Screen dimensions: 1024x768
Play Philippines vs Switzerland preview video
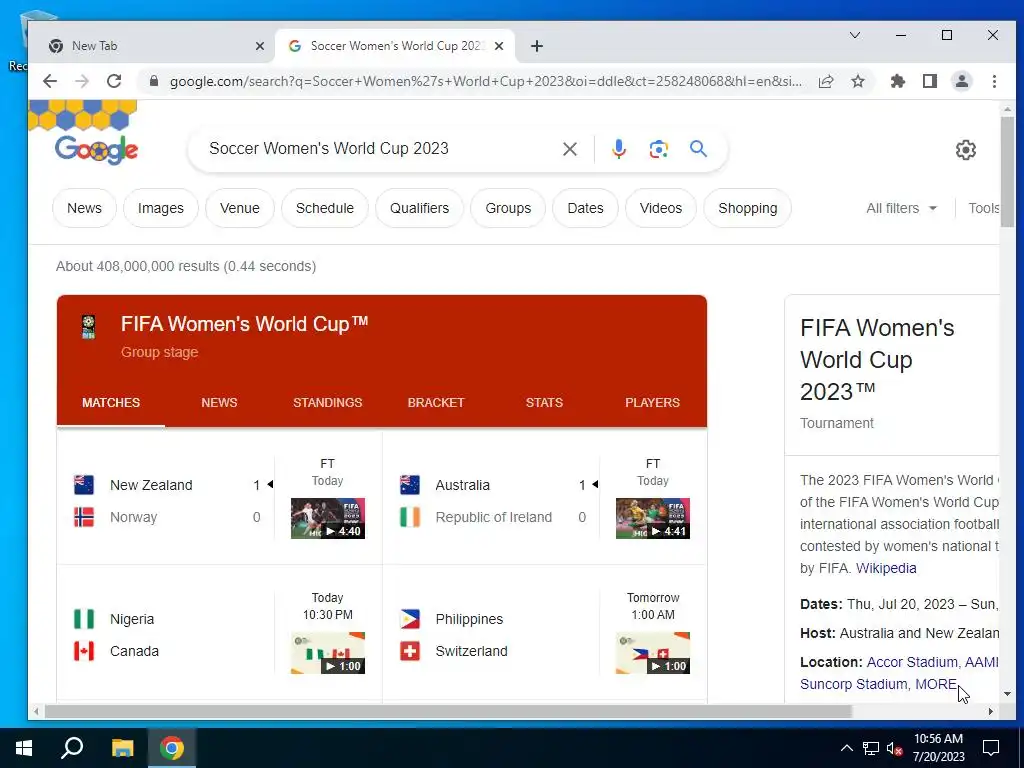coord(652,652)
